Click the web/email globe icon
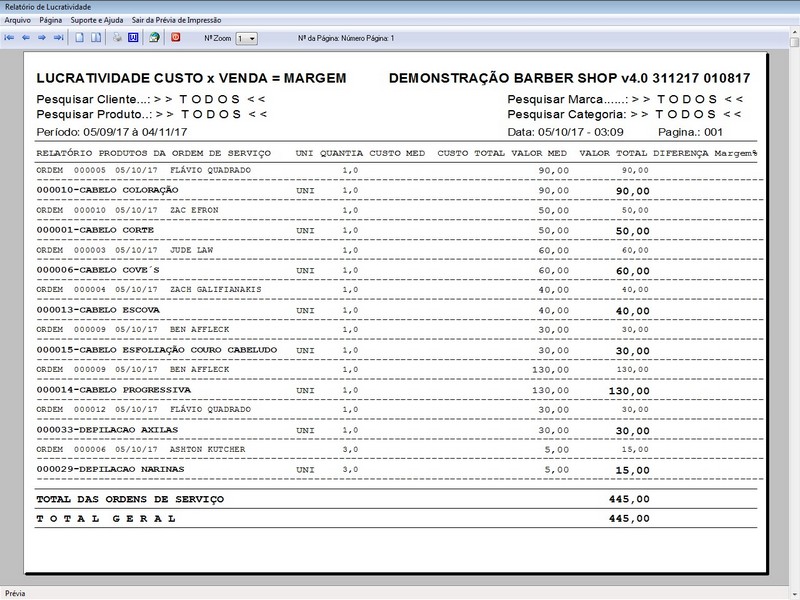This screenshot has width=800, height=600. pos(154,38)
